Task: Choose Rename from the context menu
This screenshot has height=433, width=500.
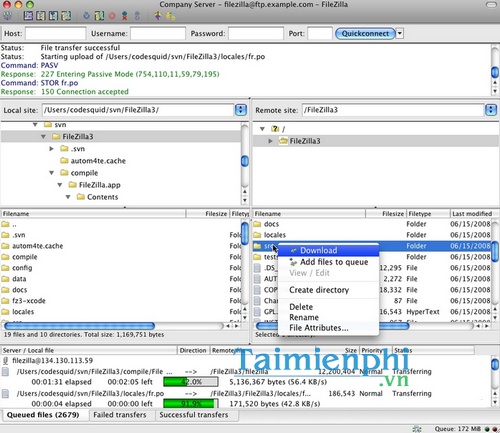Action: [x=328, y=317]
